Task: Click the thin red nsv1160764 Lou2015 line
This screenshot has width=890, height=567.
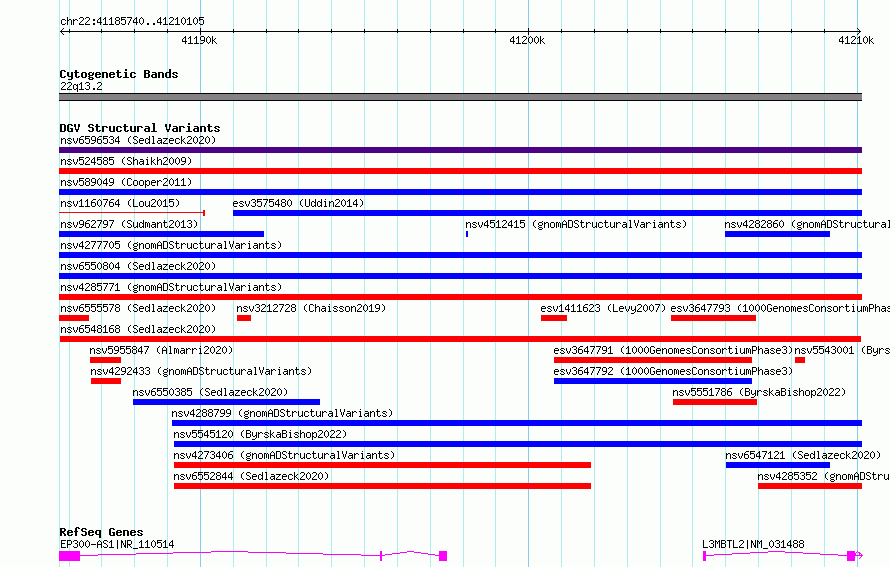Action: (132, 213)
